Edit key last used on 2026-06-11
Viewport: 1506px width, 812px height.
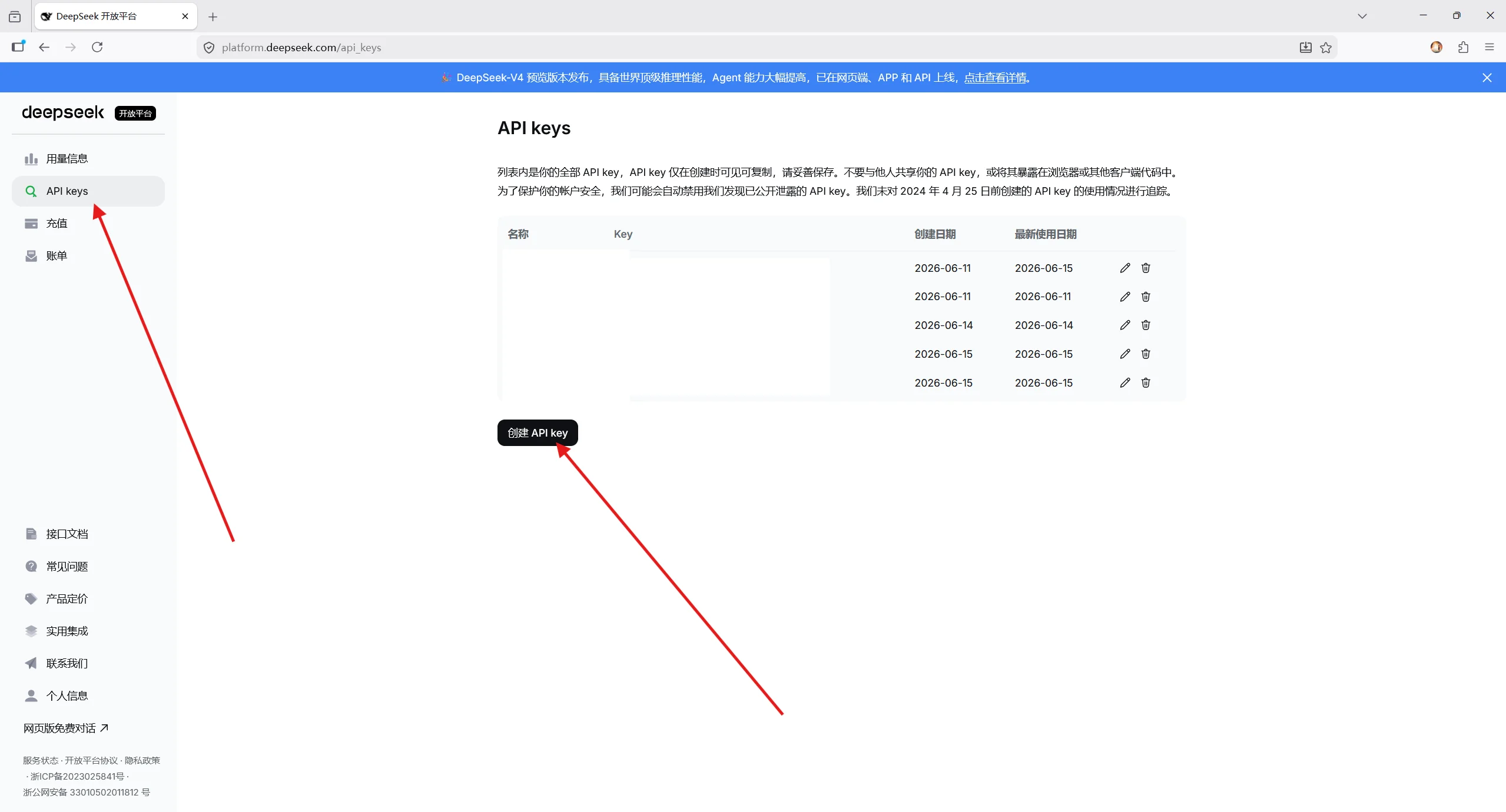click(x=1125, y=297)
